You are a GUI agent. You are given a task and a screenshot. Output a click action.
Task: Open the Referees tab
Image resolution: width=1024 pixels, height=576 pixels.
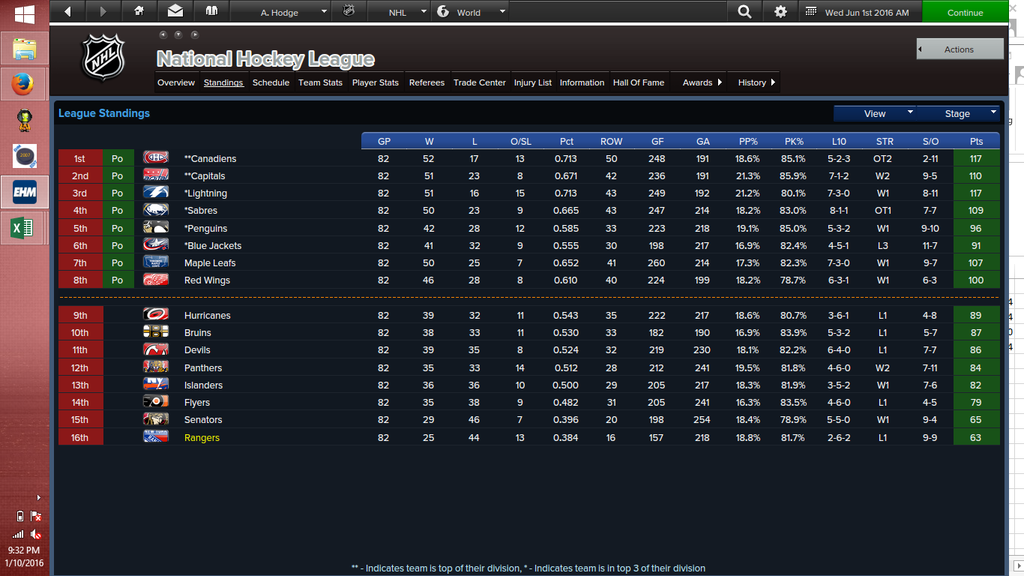click(x=426, y=82)
